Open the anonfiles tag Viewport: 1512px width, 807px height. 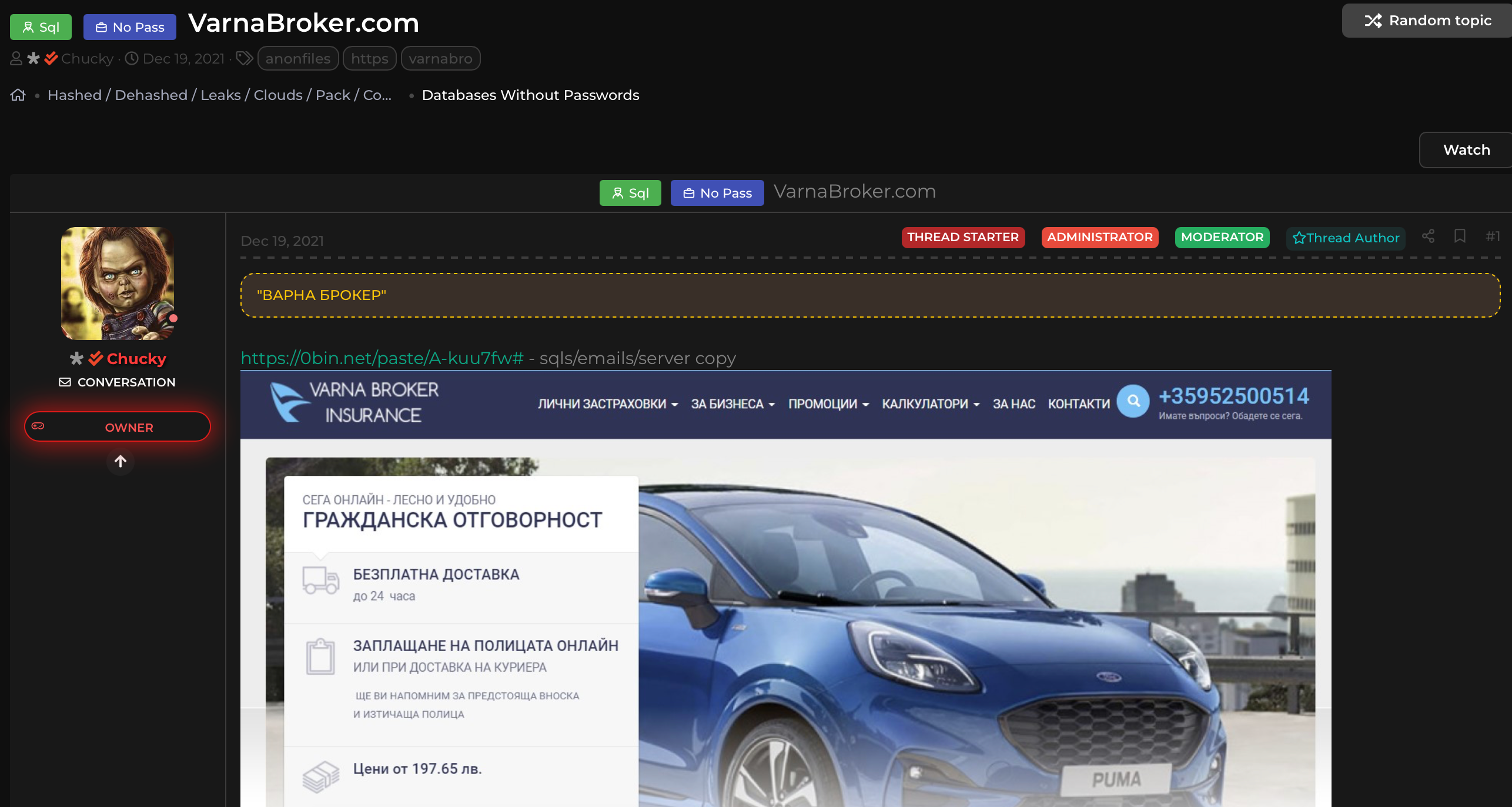click(298, 58)
